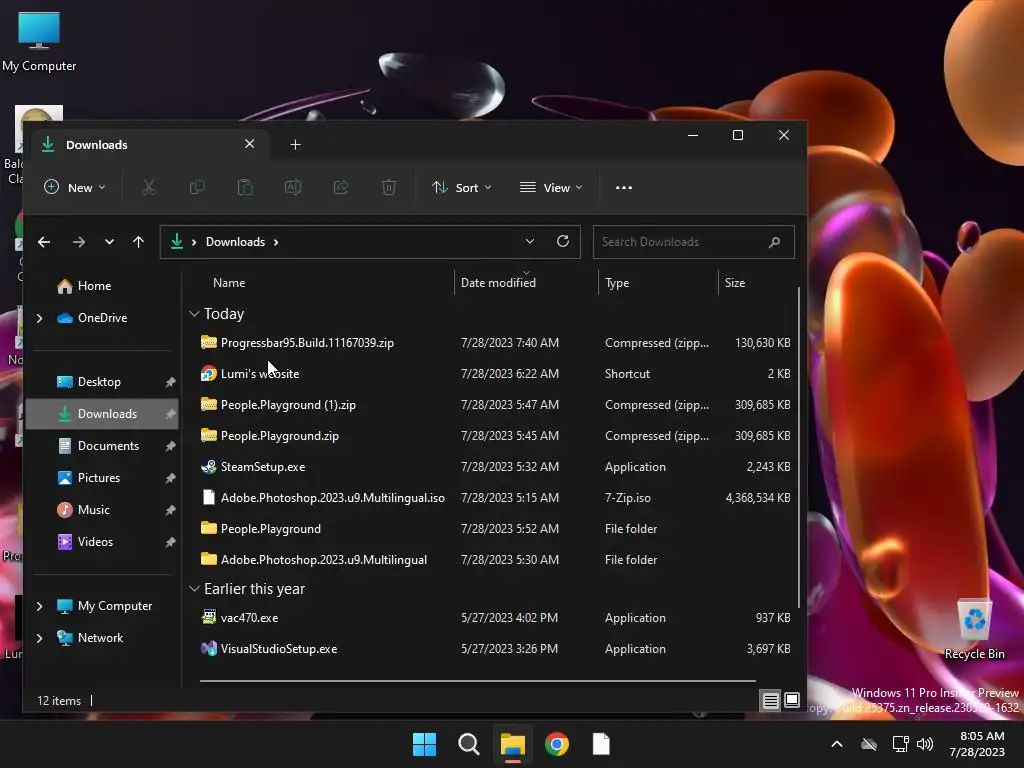Select Lumi's website shortcut
The image size is (1024, 768).
[495, 374]
